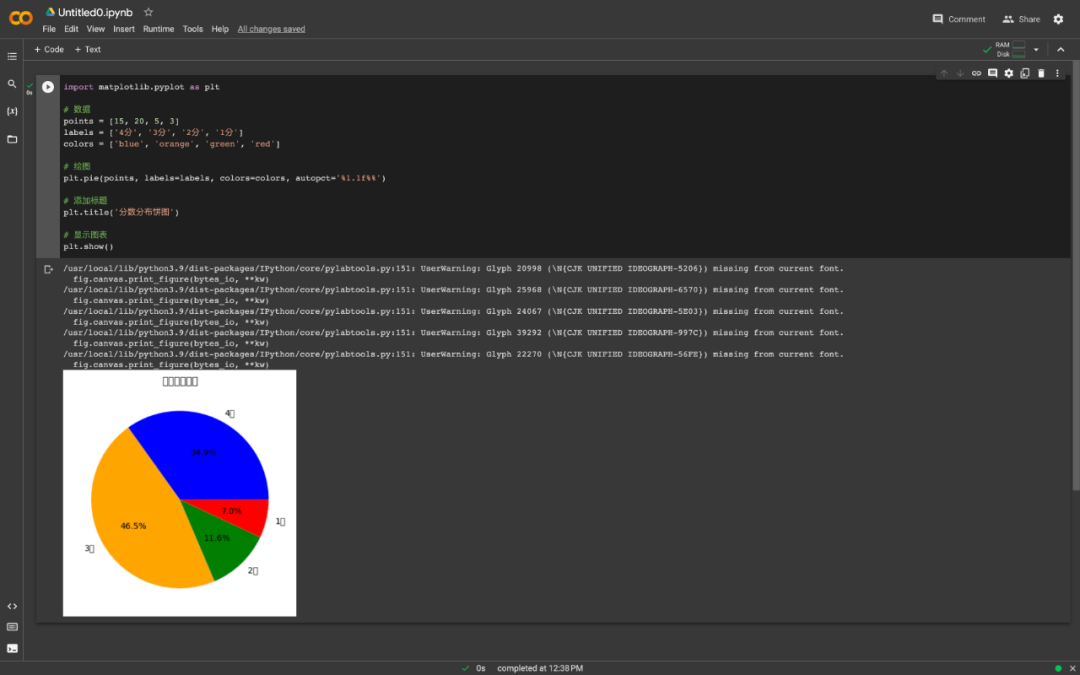Open the terminal panel
1080x675 pixels.
pyautogui.click(x=12, y=648)
